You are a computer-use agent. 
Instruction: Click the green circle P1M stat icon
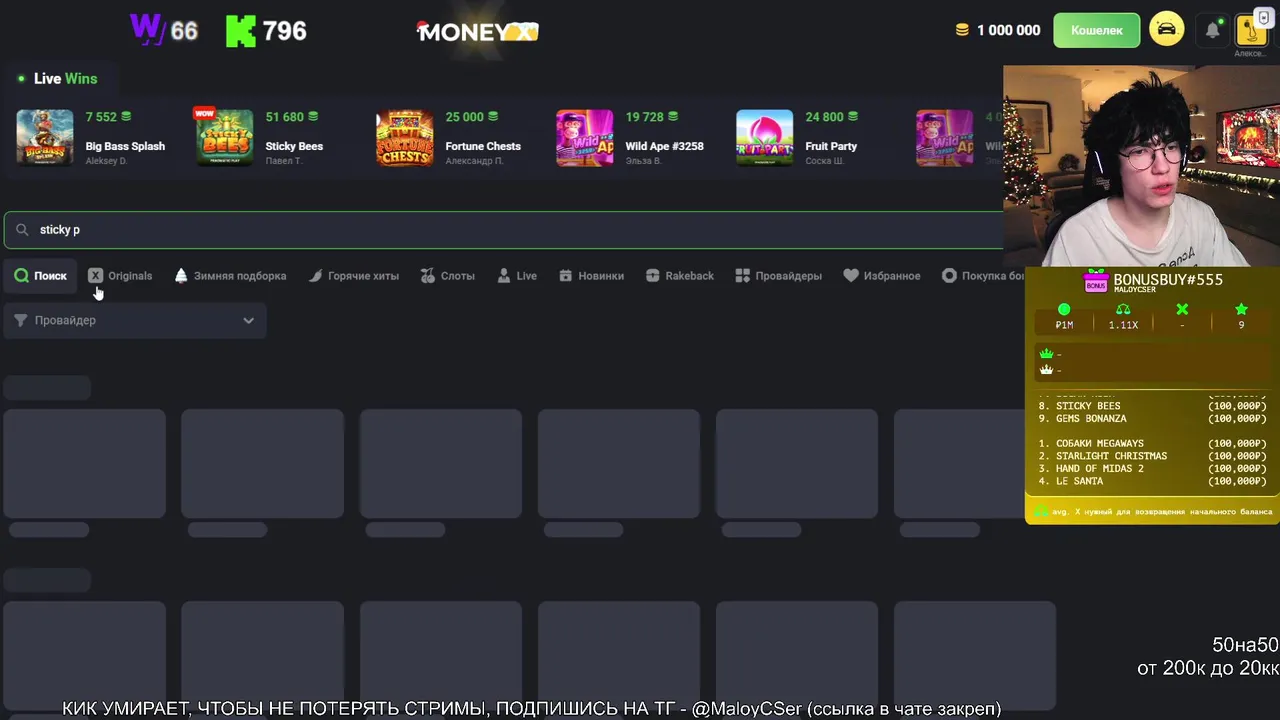tap(1064, 310)
